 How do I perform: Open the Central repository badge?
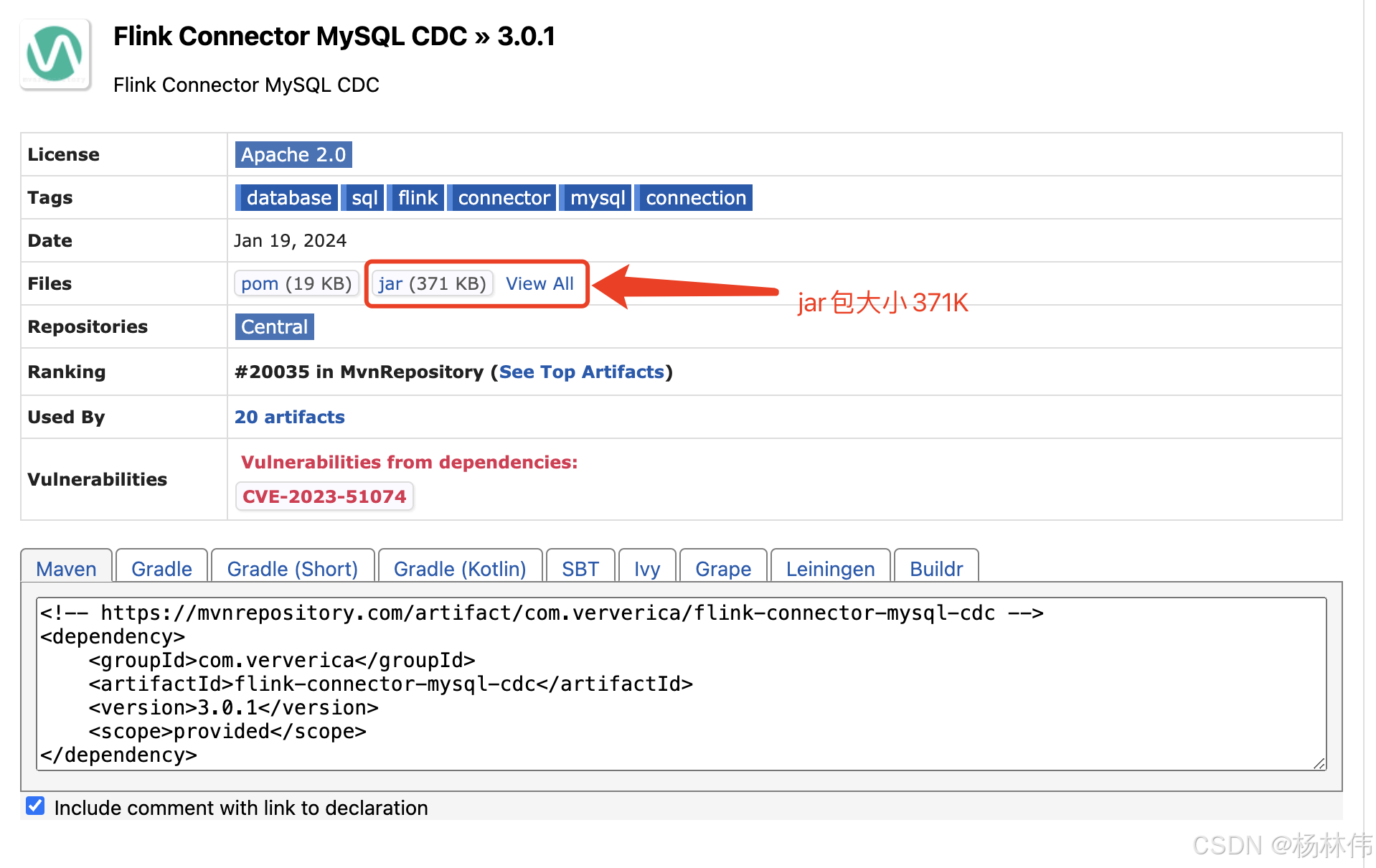[273, 326]
